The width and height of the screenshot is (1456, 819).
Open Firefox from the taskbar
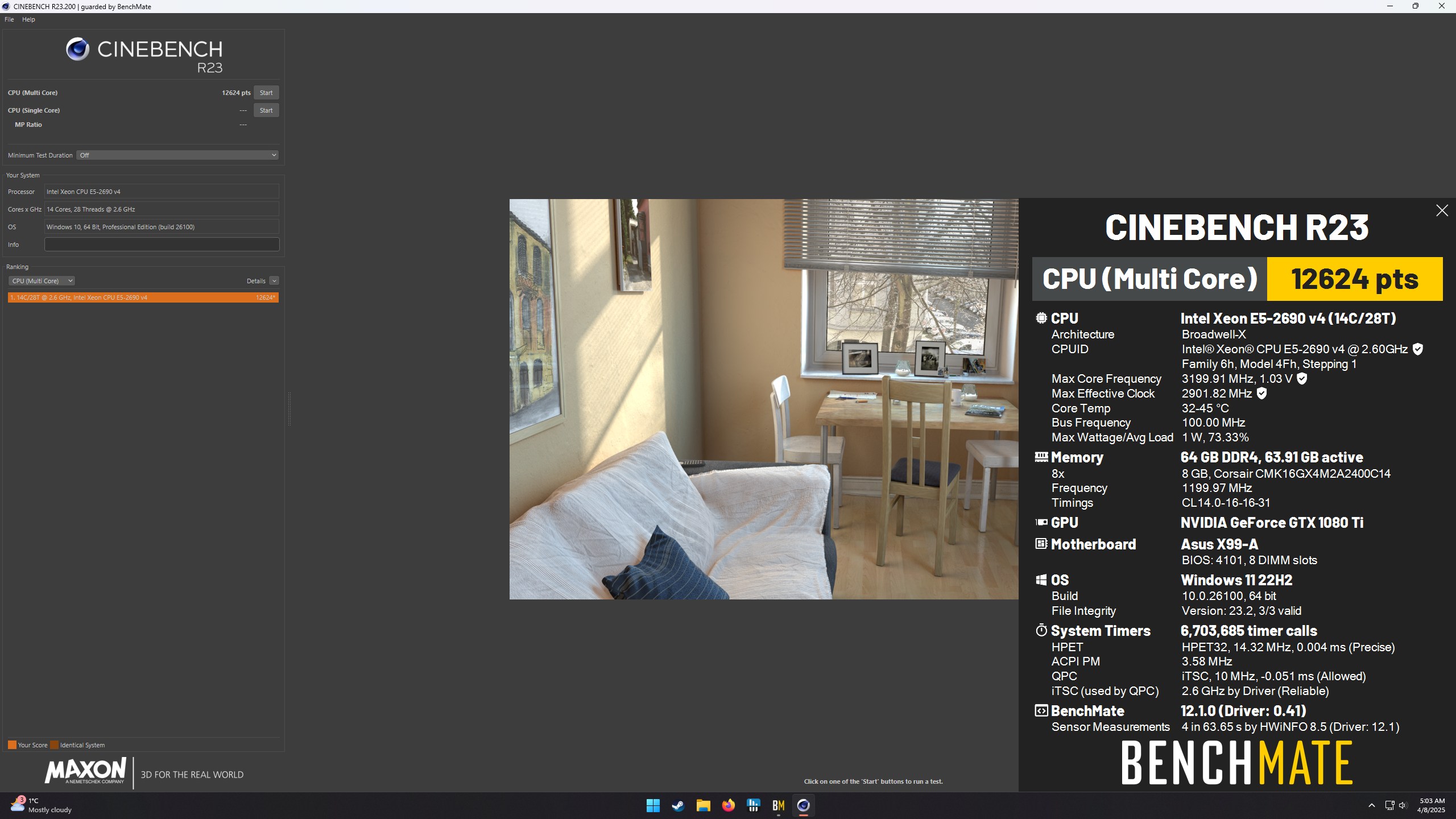(728, 806)
